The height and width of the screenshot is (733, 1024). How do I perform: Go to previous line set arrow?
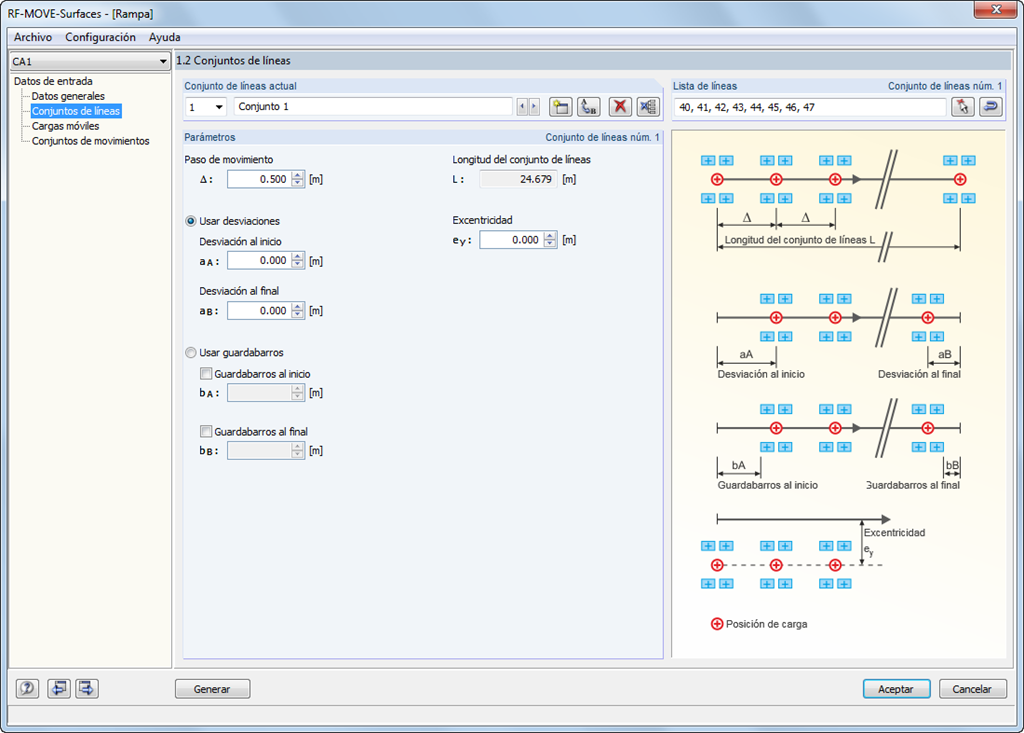(522, 106)
